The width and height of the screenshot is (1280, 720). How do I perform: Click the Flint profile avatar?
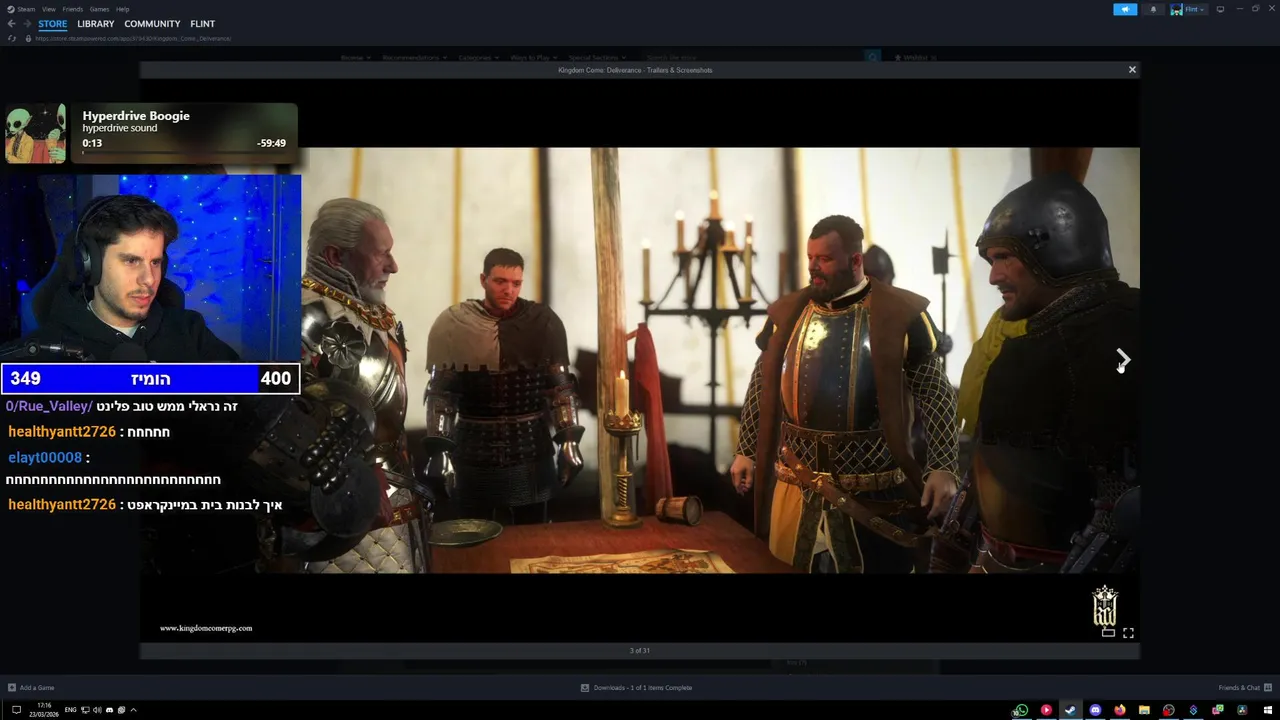click(1176, 9)
